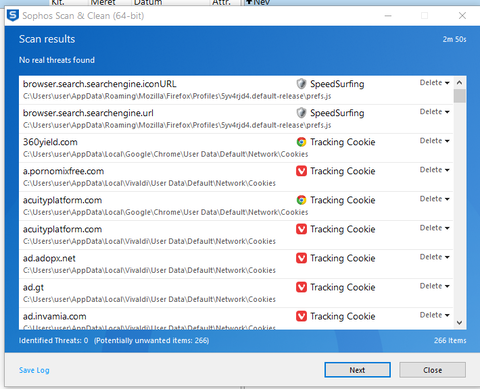The width and height of the screenshot is (480, 389).
Task: Select the 360yield.com entry name
Action: (50, 142)
